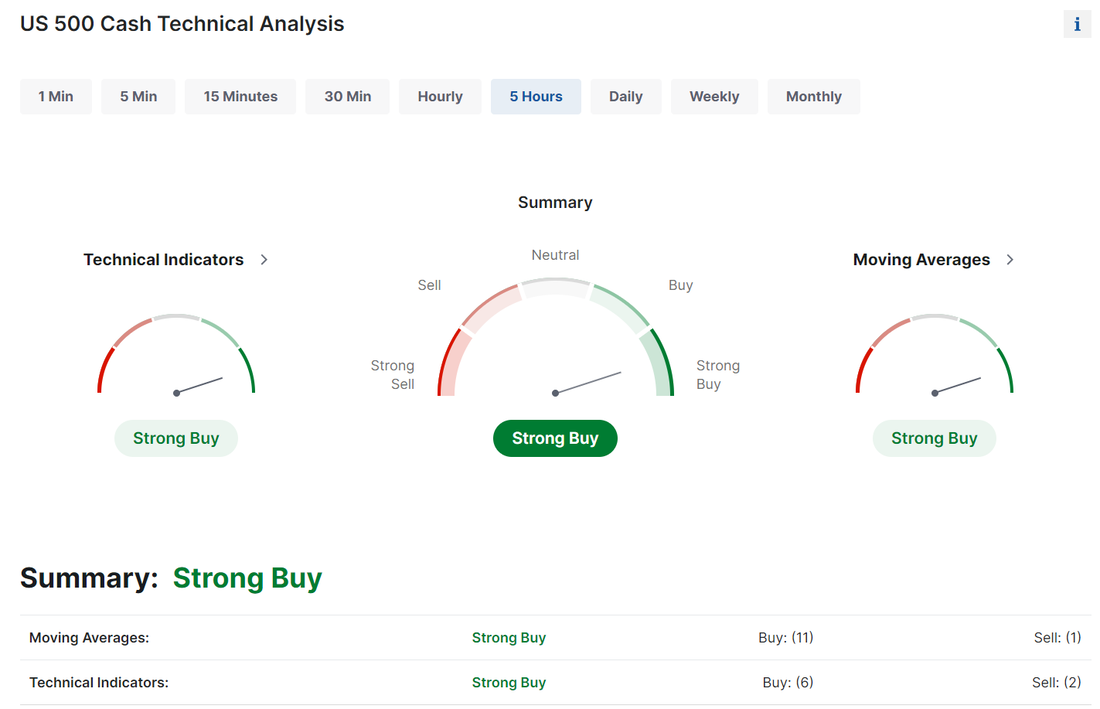Select the Weekly timeframe tab

pyautogui.click(x=714, y=97)
